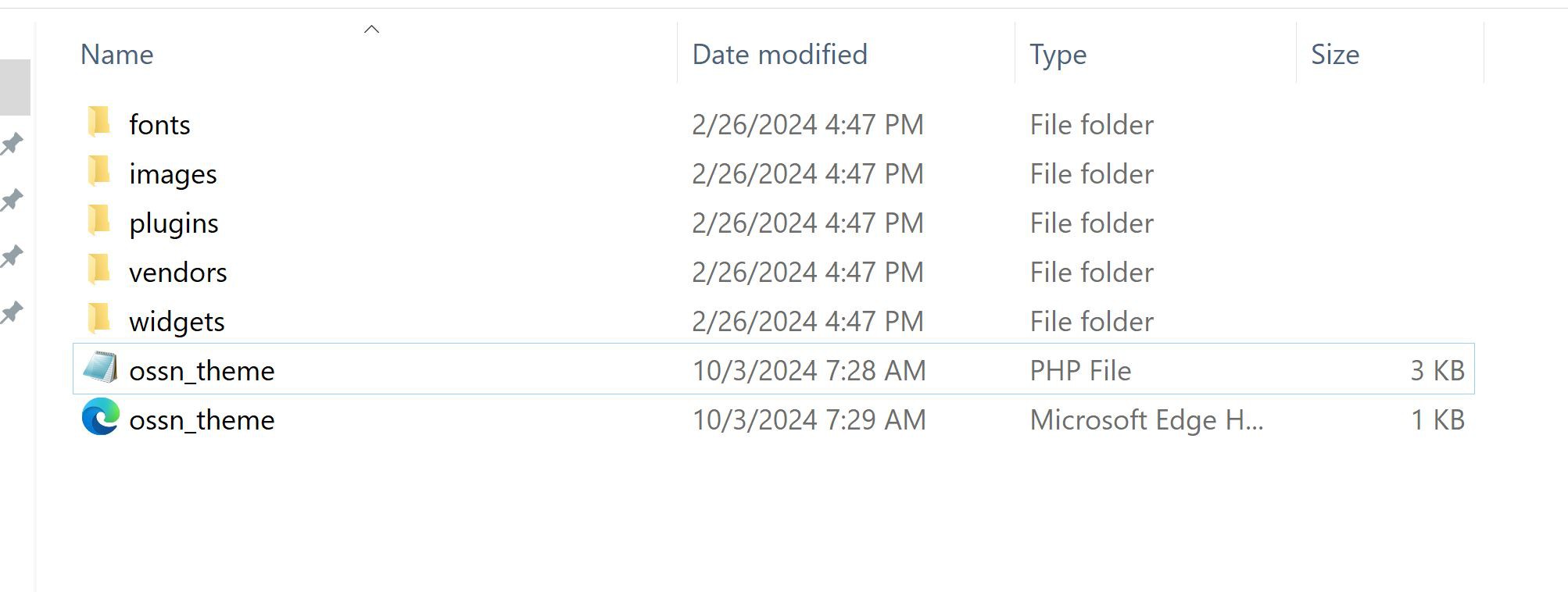The image size is (1568, 592).
Task: Select the images folder row by its date
Action: 807,174
